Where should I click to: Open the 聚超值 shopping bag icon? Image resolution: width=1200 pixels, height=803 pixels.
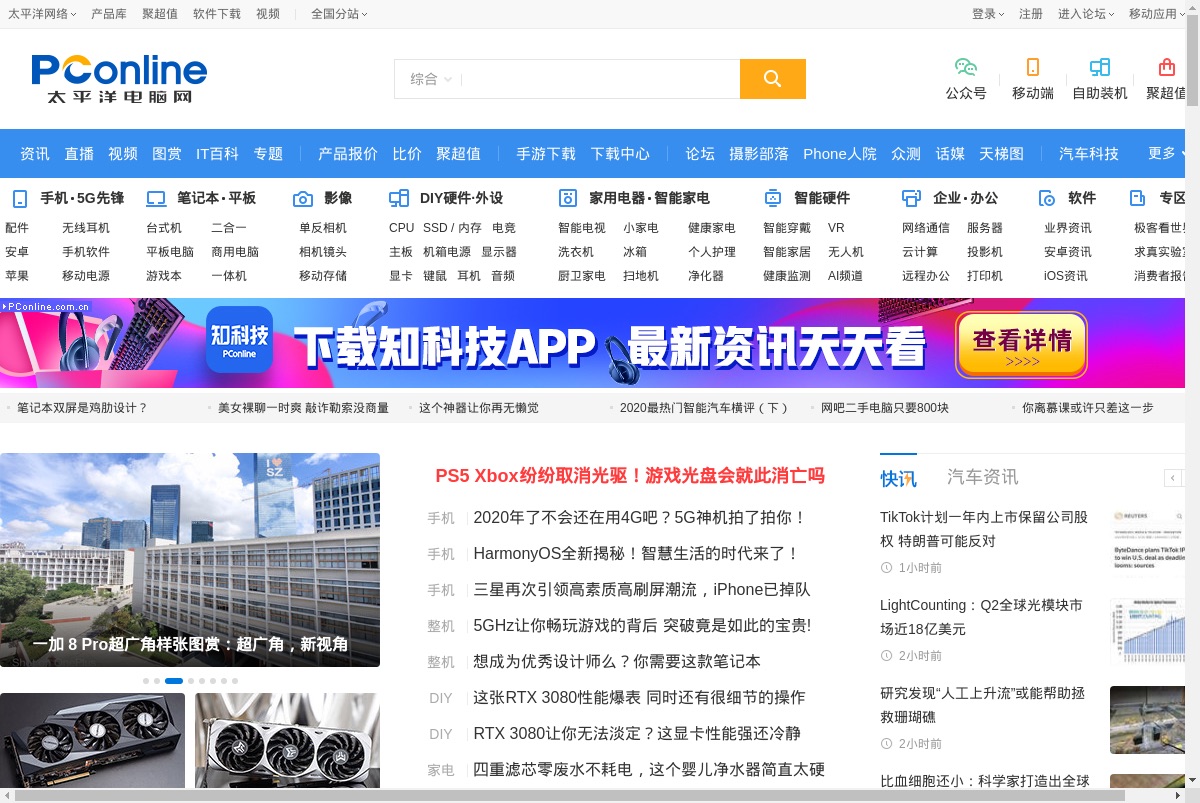click(1166, 67)
